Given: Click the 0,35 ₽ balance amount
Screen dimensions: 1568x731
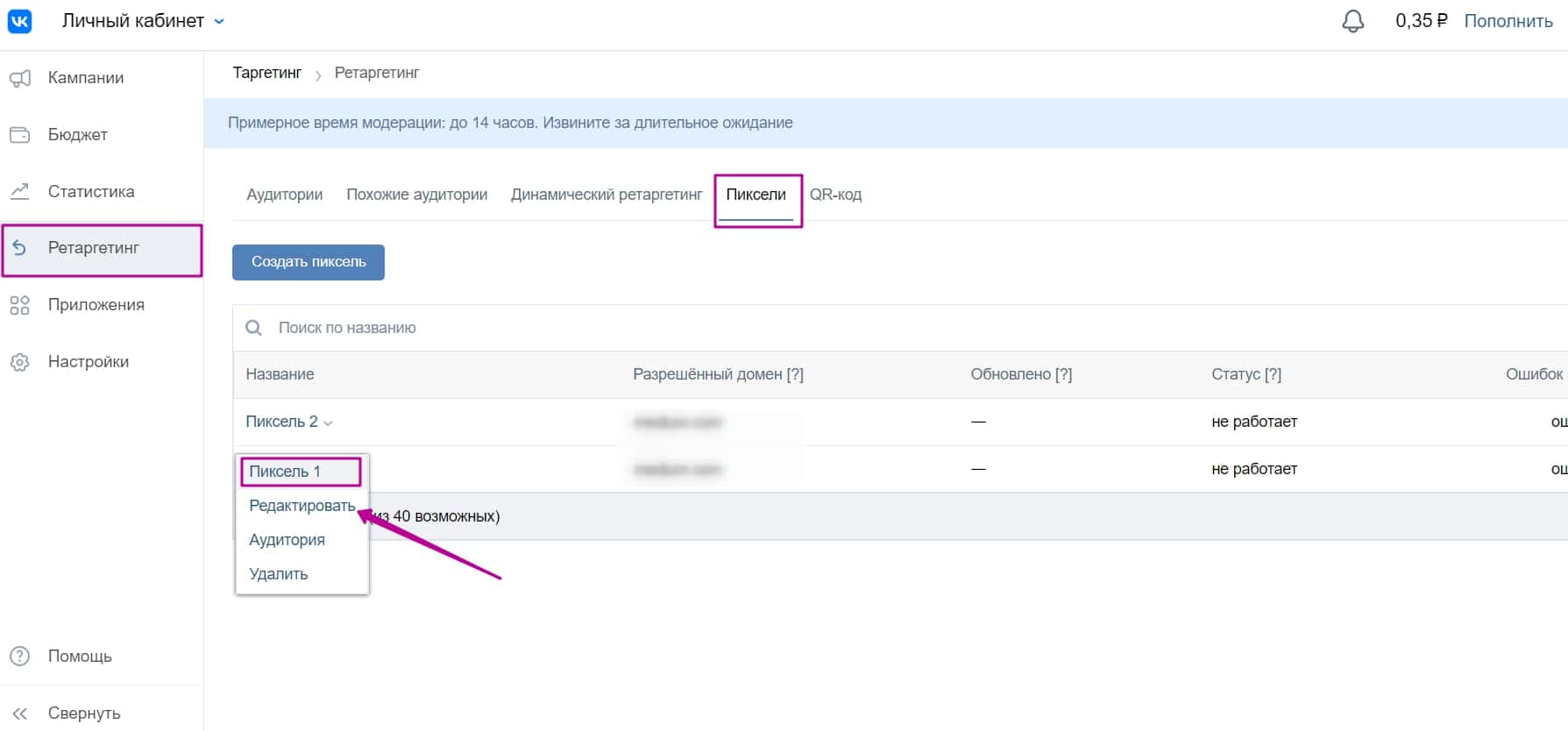Looking at the screenshot, I should tap(1422, 21).
